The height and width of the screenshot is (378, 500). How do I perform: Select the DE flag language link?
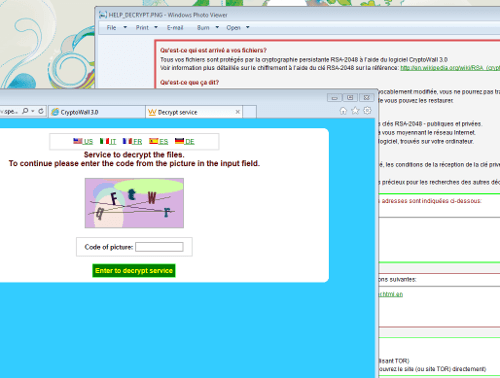[x=185, y=141]
